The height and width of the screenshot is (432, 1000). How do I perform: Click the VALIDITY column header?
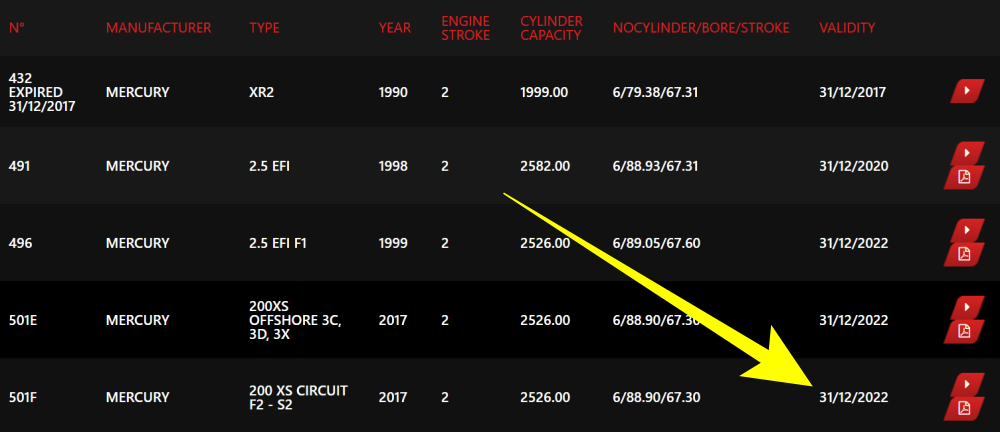(x=847, y=28)
